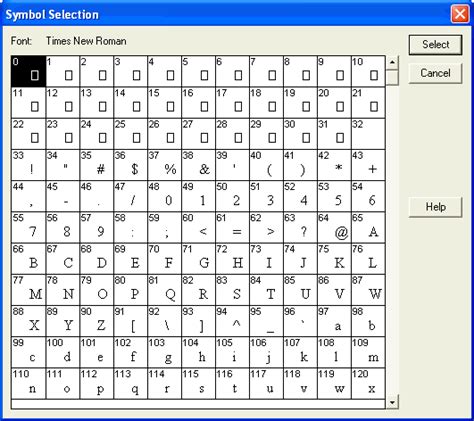The width and height of the screenshot is (474, 421).
Task: Choose the period cell 46
Action: coord(97,196)
